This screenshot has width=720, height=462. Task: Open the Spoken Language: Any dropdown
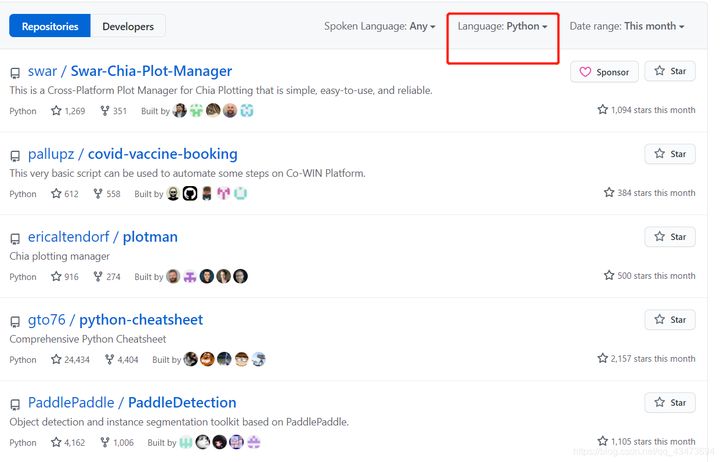[x=380, y=26]
